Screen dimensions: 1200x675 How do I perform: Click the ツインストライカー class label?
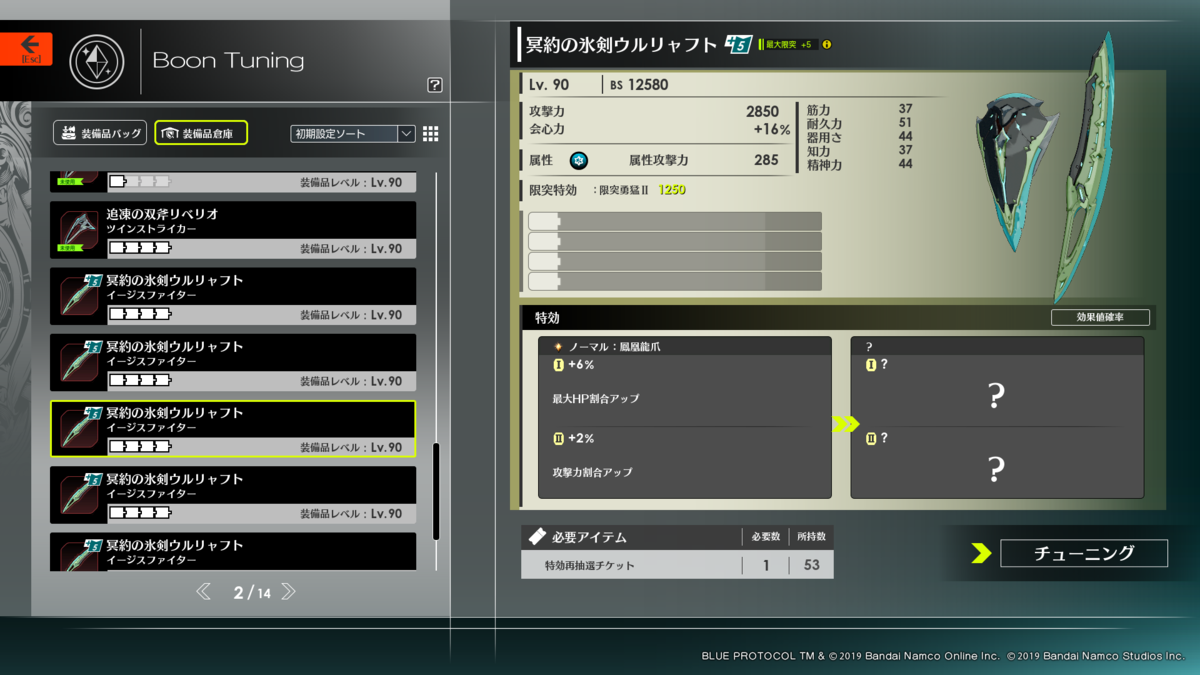pyautogui.click(x=152, y=229)
